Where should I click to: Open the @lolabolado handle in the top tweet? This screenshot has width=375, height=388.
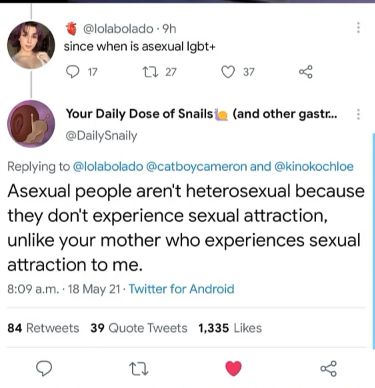[x=118, y=29]
